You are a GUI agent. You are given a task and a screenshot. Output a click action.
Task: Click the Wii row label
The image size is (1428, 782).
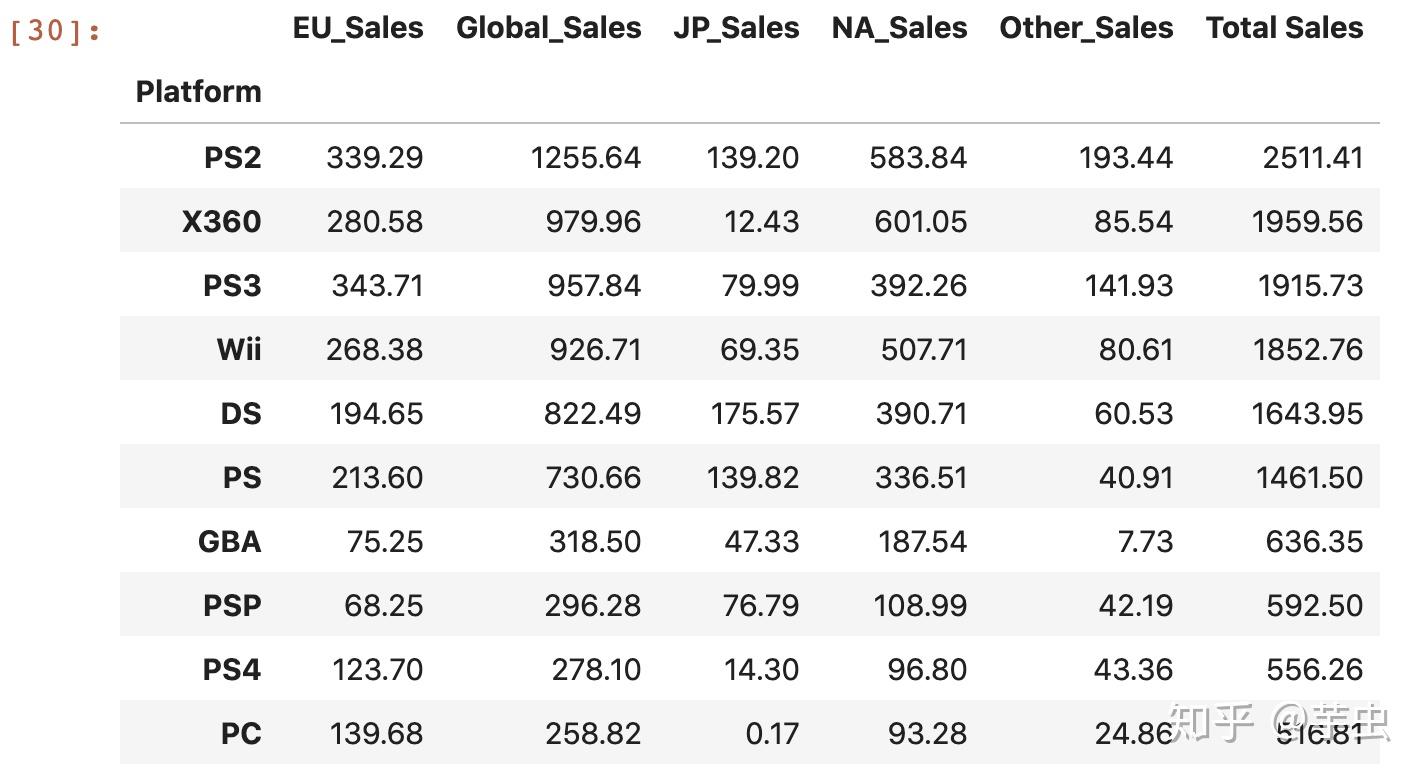tap(238, 350)
